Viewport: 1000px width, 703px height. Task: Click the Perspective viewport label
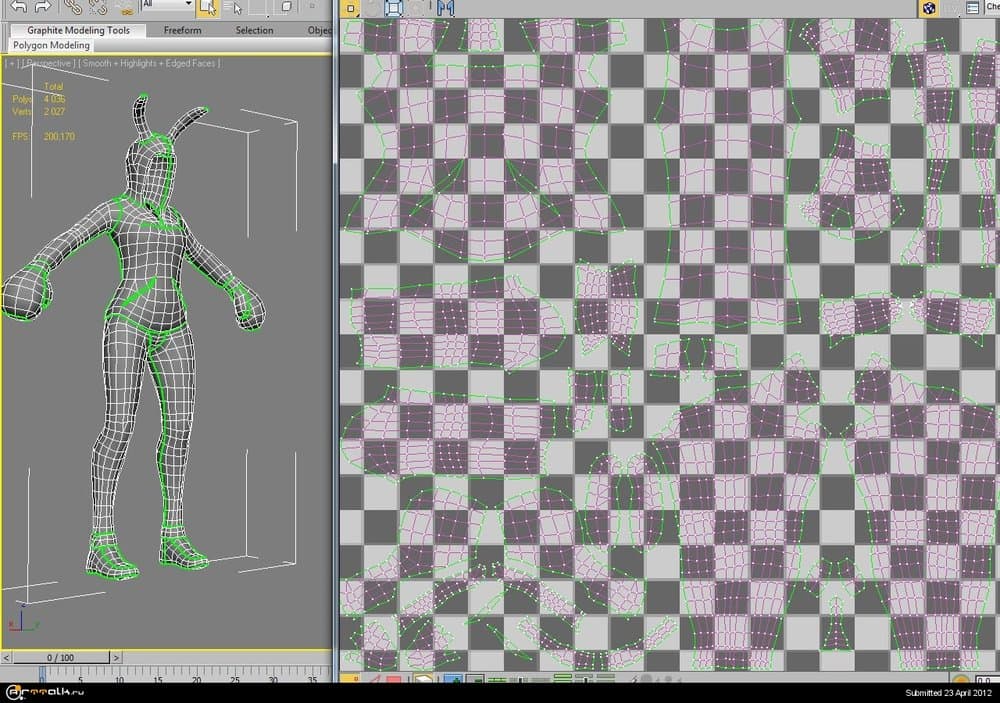pos(48,63)
